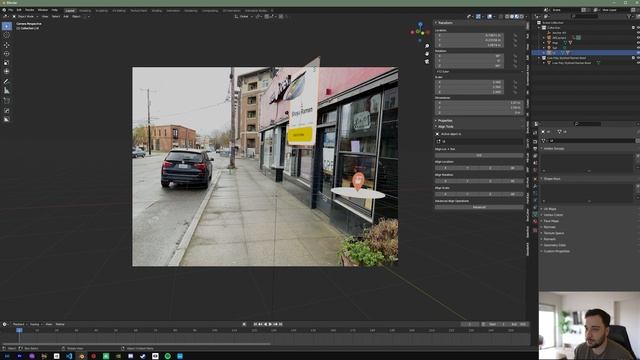Switch to the Modeling workspace tab
Screen dimensions: 640x360
85,11
